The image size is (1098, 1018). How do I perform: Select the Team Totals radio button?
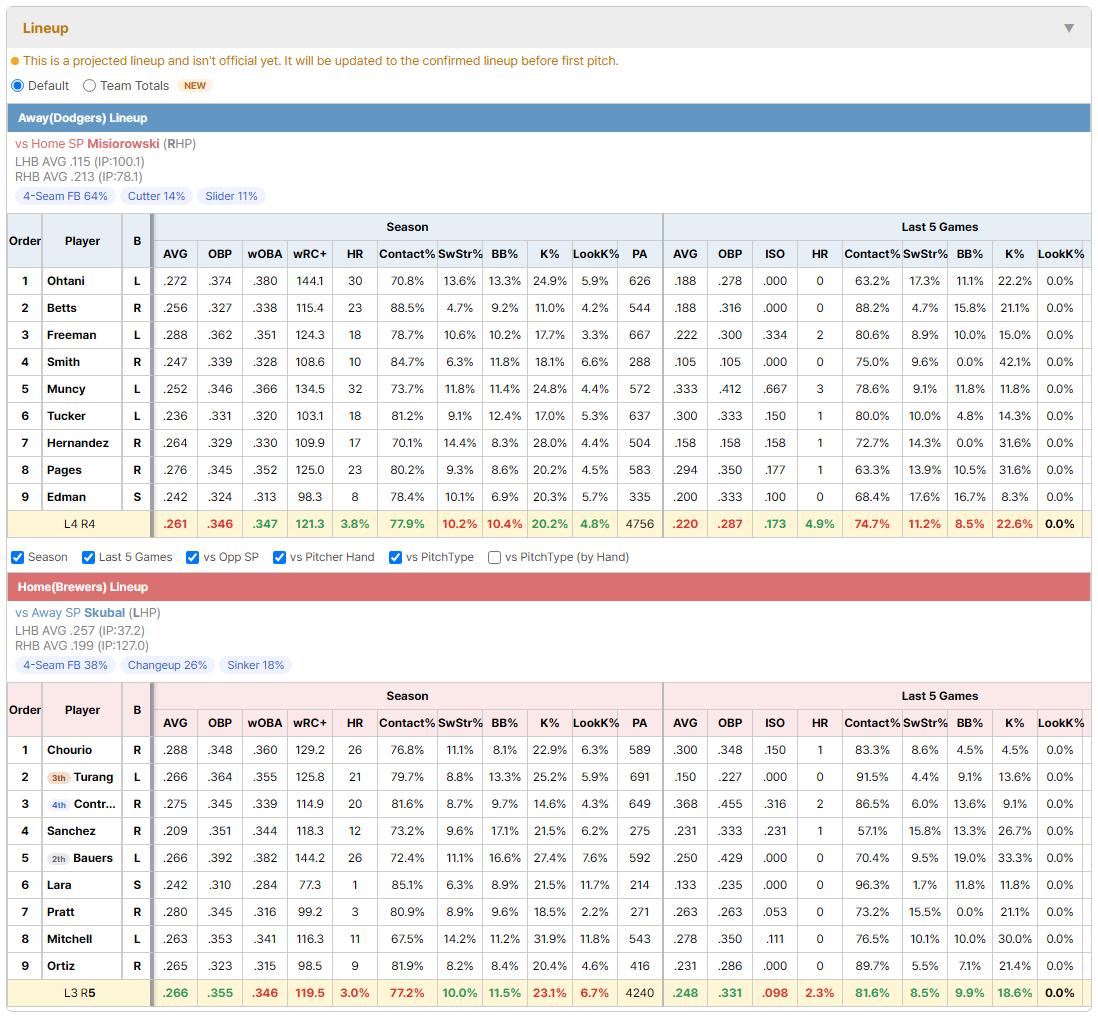pyautogui.click(x=89, y=85)
